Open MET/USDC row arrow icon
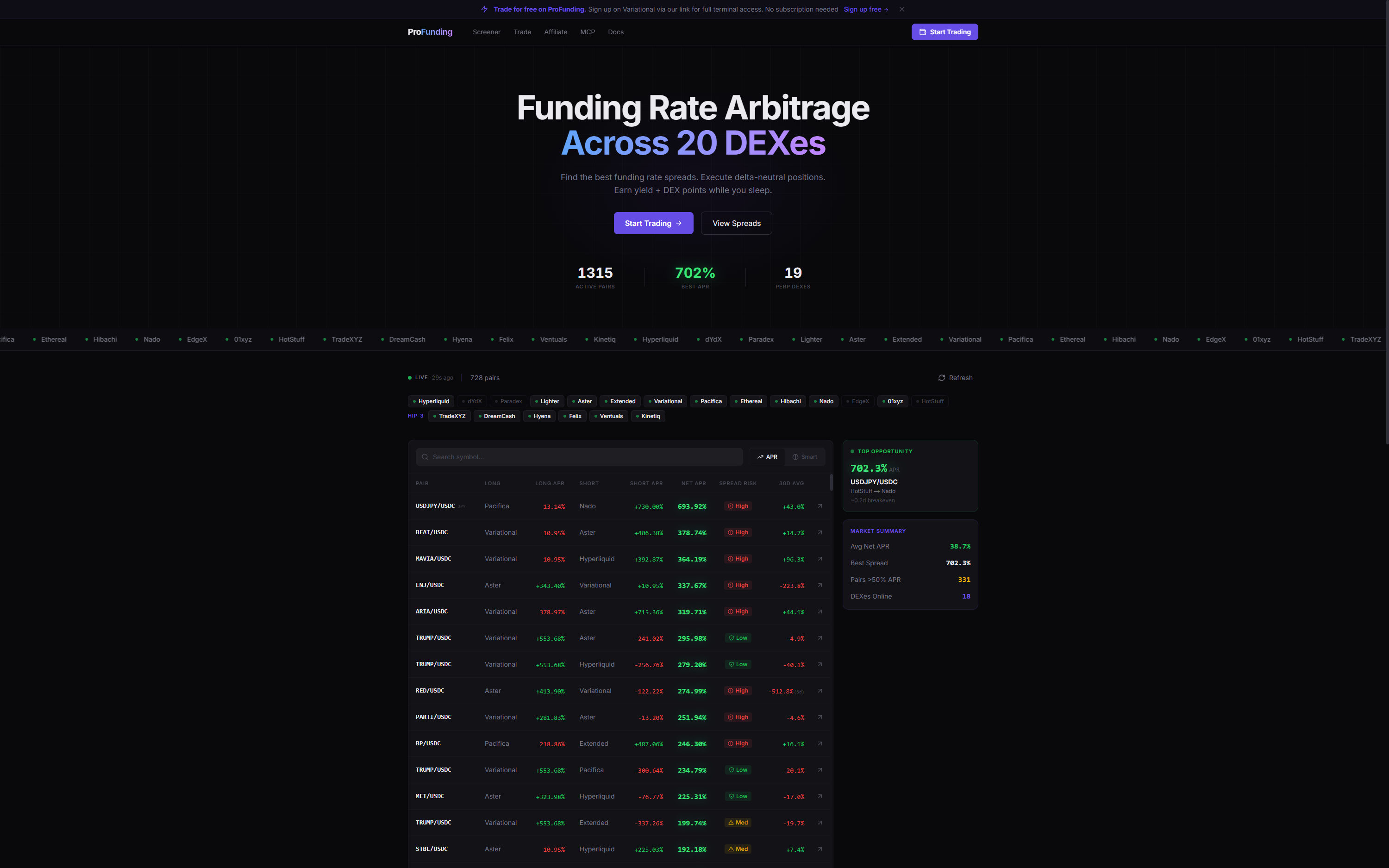Image resolution: width=1389 pixels, height=868 pixels. (820, 797)
